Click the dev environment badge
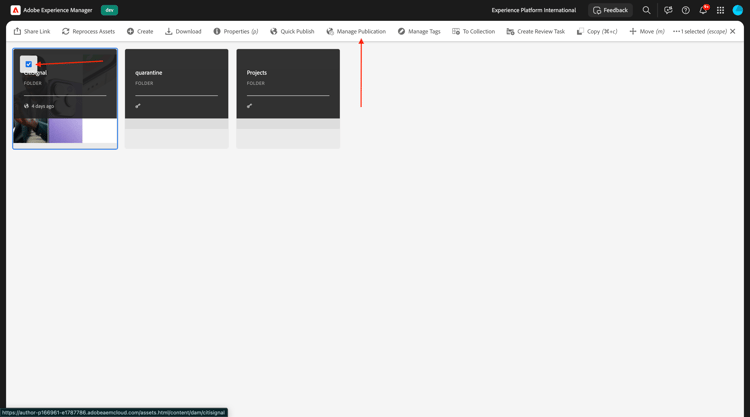The width and height of the screenshot is (750, 417). (x=110, y=10)
